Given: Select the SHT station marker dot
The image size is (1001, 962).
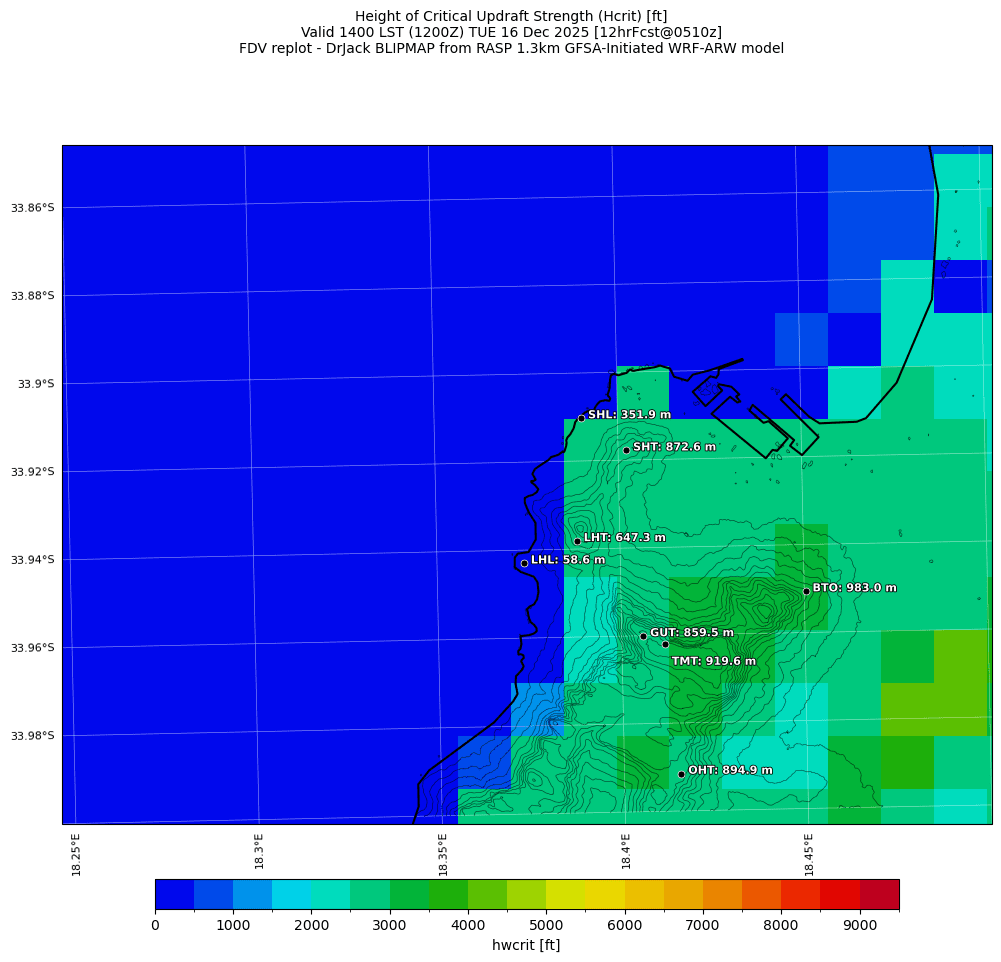Looking at the screenshot, I should (x=626, y=450).
